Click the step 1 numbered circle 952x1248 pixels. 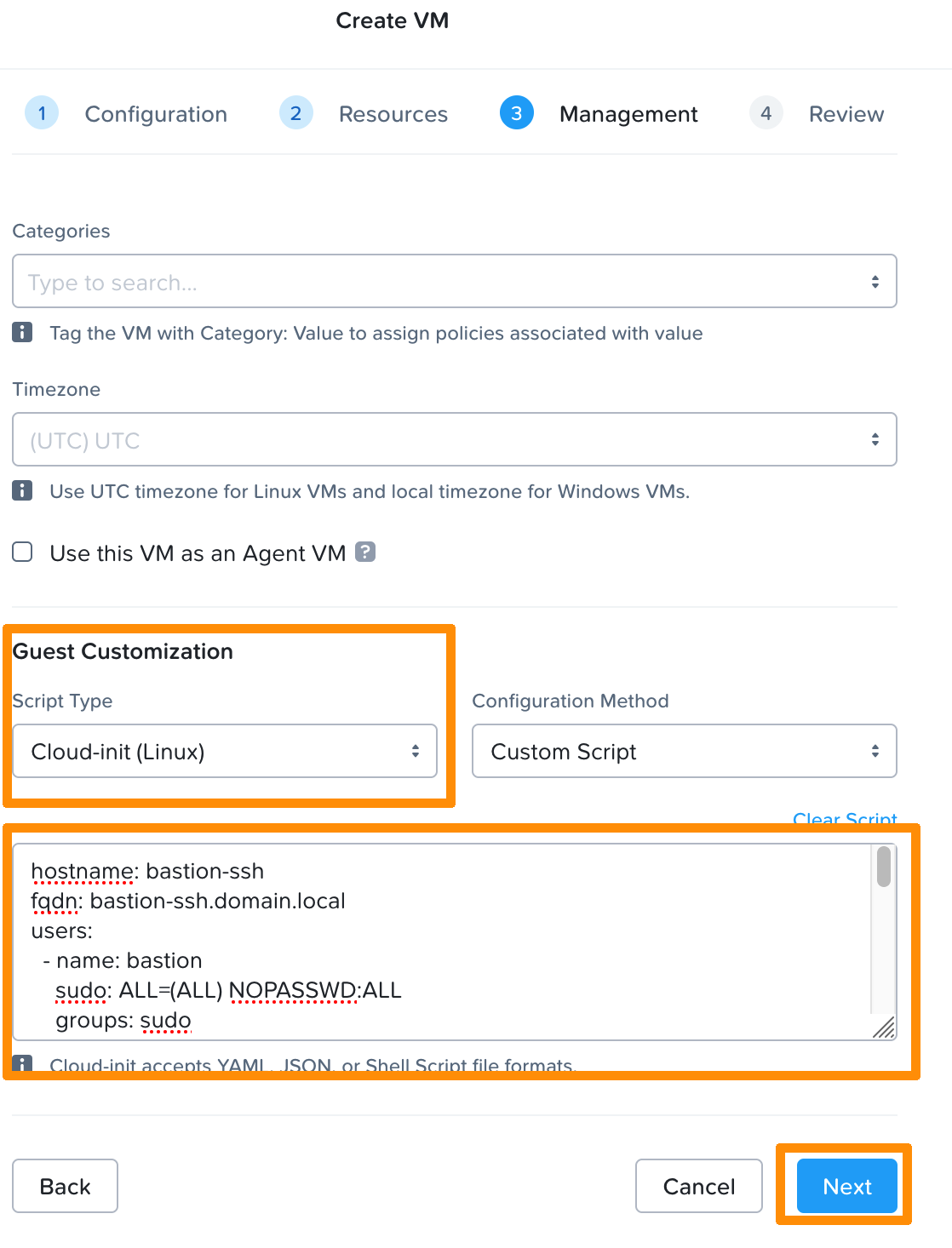pos(42,112)
